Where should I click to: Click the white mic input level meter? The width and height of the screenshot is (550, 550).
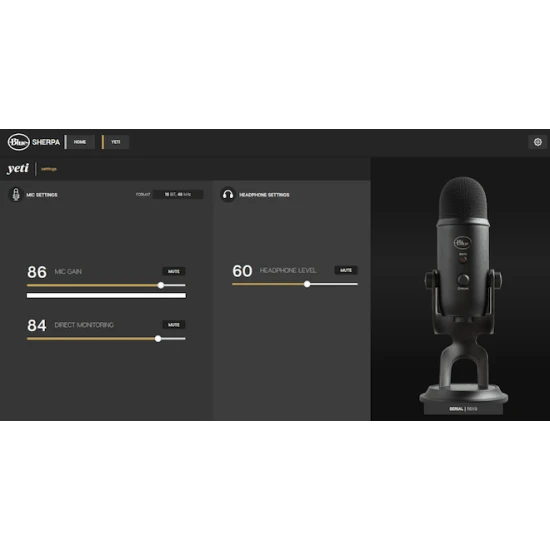(106, 295)
